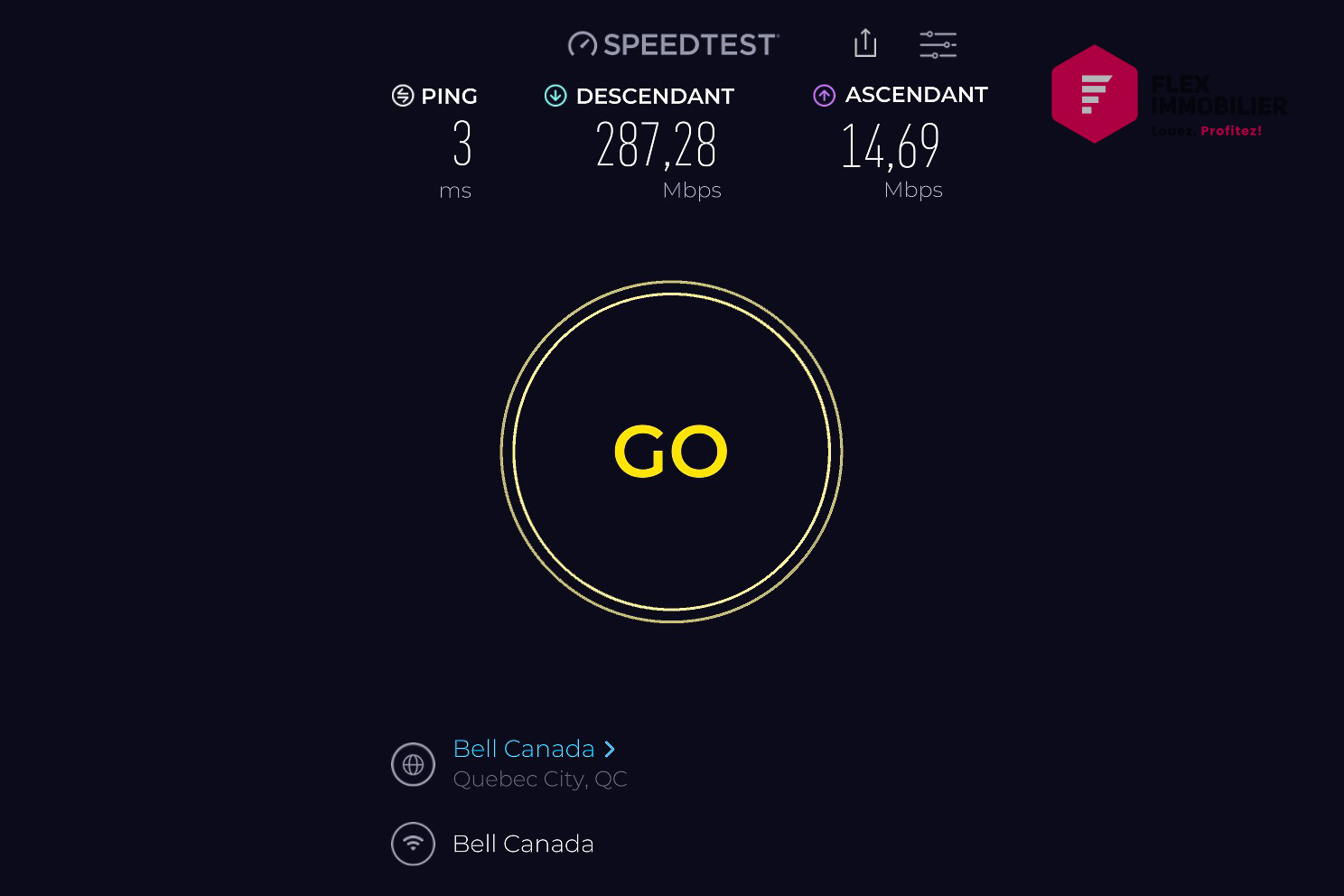Click the Flex Immobilier ad text
The width and height of the screenshot is (1344, 896).
pos(1219,106)
